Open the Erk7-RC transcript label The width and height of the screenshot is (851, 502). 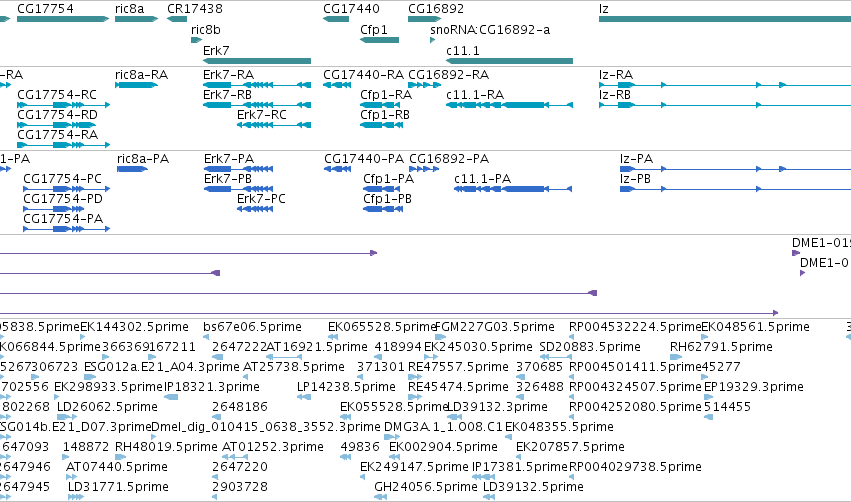click(262, 115)
